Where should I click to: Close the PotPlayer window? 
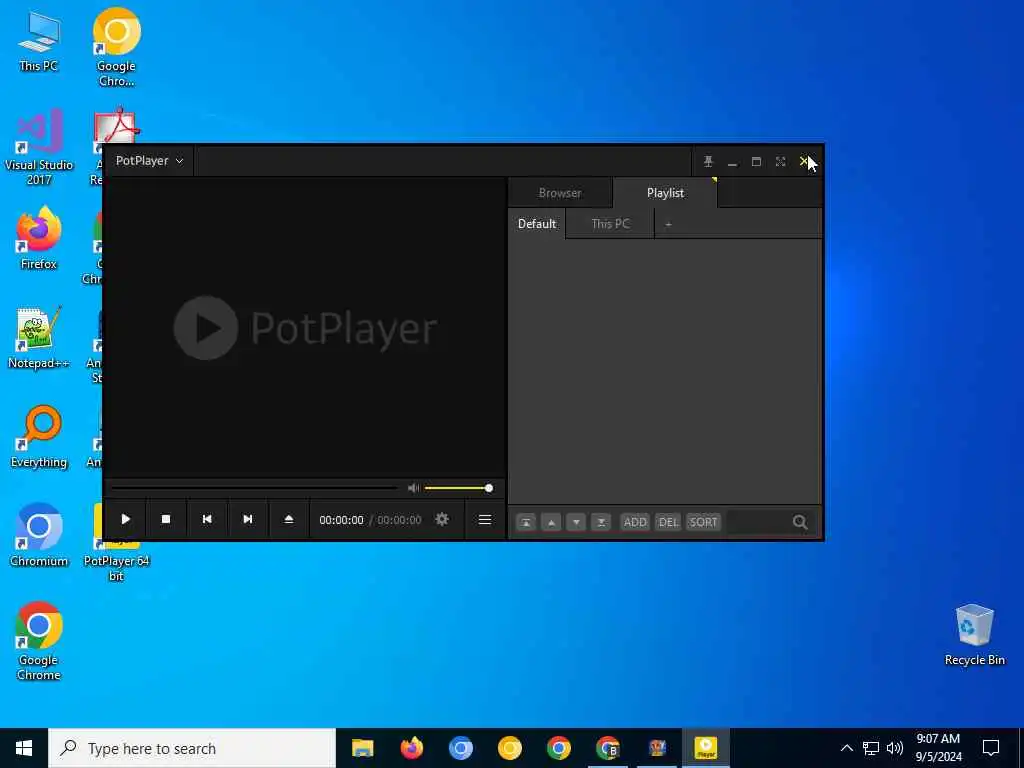804,161
